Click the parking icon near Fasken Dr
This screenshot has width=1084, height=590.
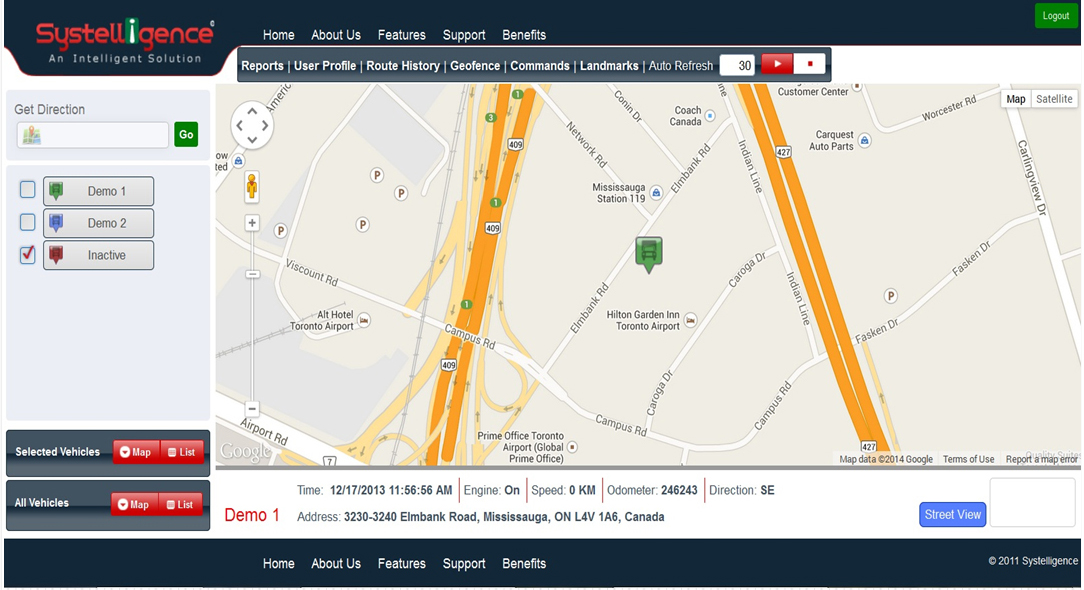click(x=890, y=296)
